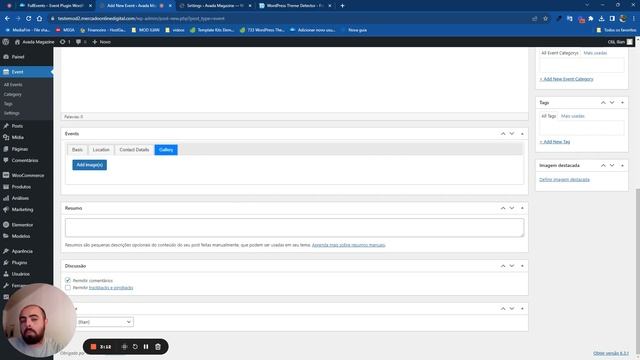The width and height of the screenshot is (640, 360).
Task: Move Discussão panel up
Action: coord(503,266)
